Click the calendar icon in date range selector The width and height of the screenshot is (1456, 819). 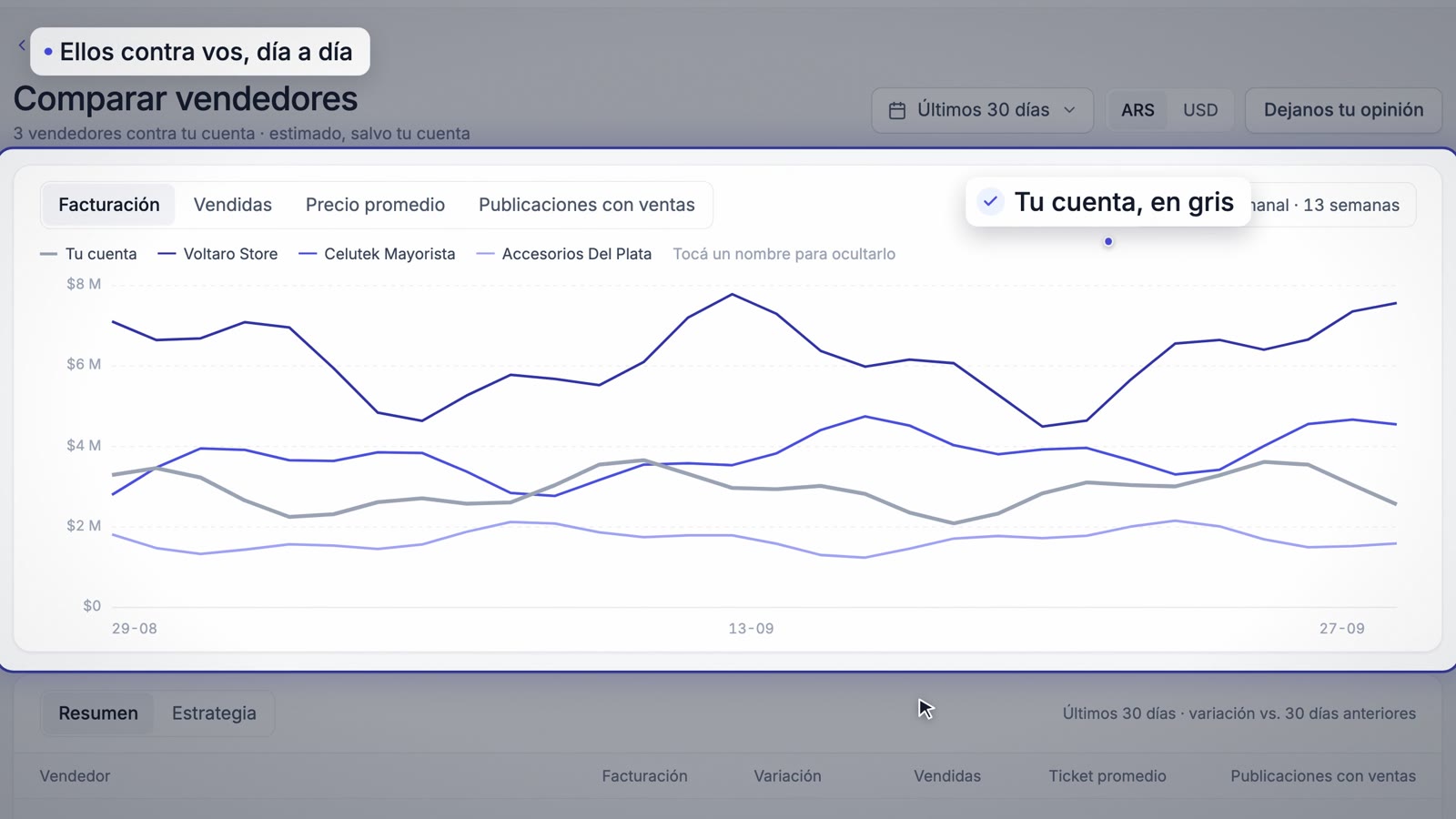(897, 110)
